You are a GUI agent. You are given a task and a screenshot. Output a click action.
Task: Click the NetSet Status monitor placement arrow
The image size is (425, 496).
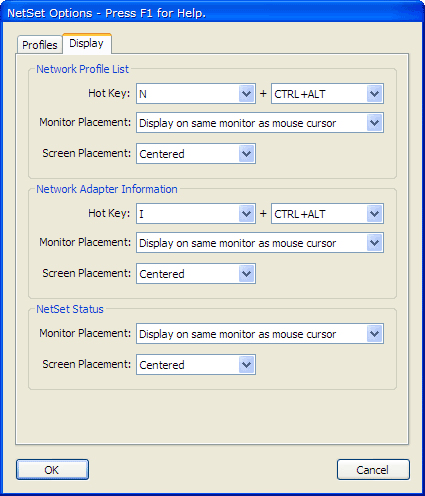374,334
